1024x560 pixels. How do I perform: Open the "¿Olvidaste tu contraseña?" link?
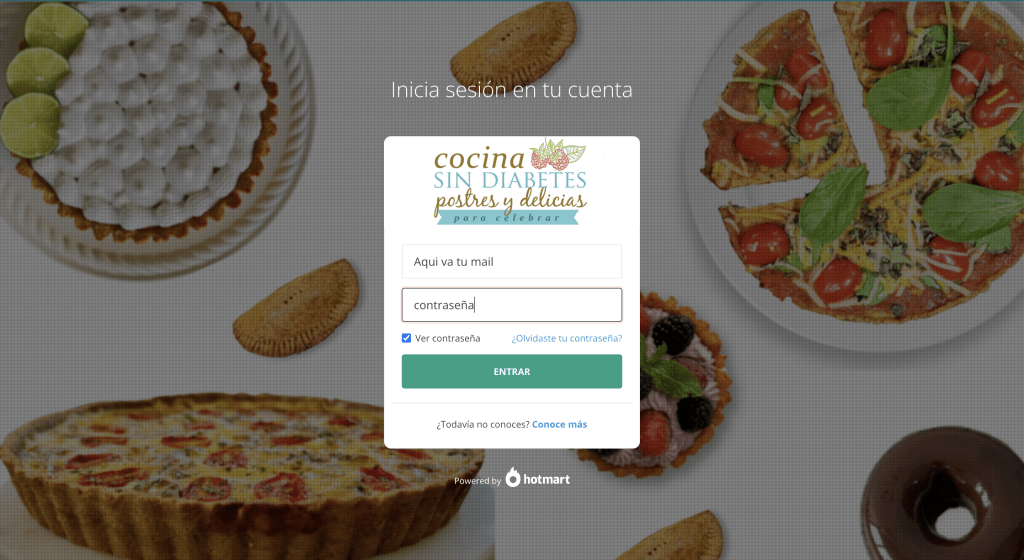566,338
